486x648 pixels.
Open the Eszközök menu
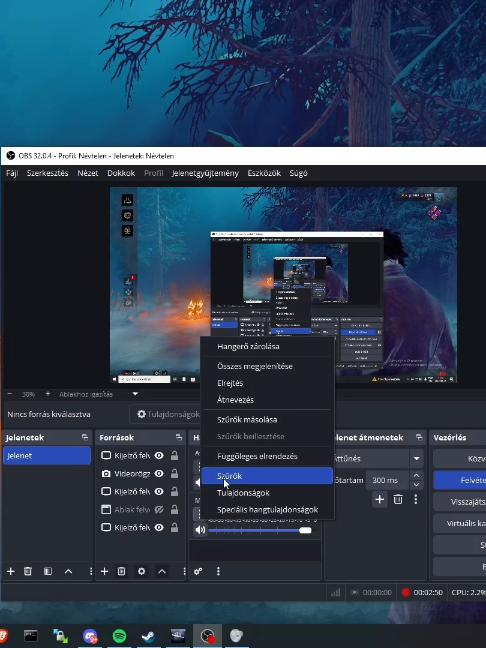tap(264, 173)
